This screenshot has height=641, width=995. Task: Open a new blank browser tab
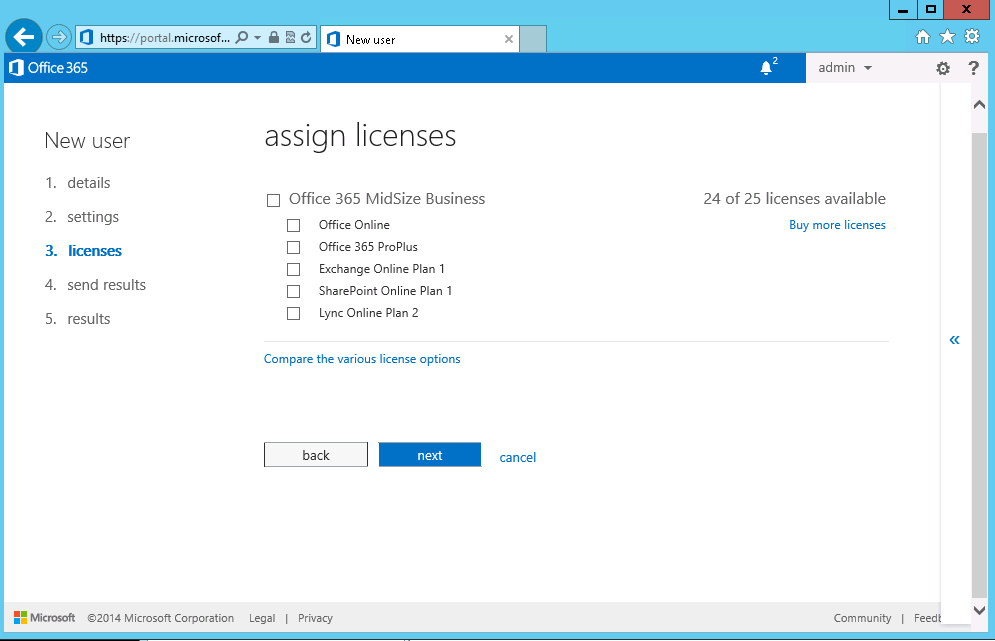tap(533, 39)
